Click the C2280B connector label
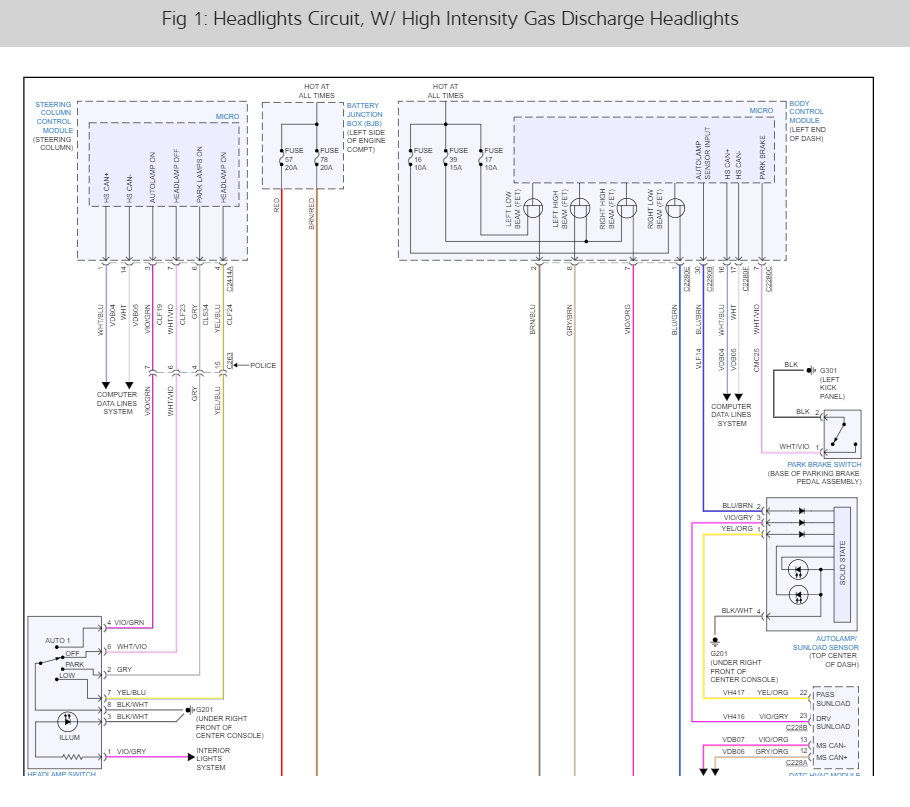Screen dimensions: 910x807 click(x=710, y=279)
